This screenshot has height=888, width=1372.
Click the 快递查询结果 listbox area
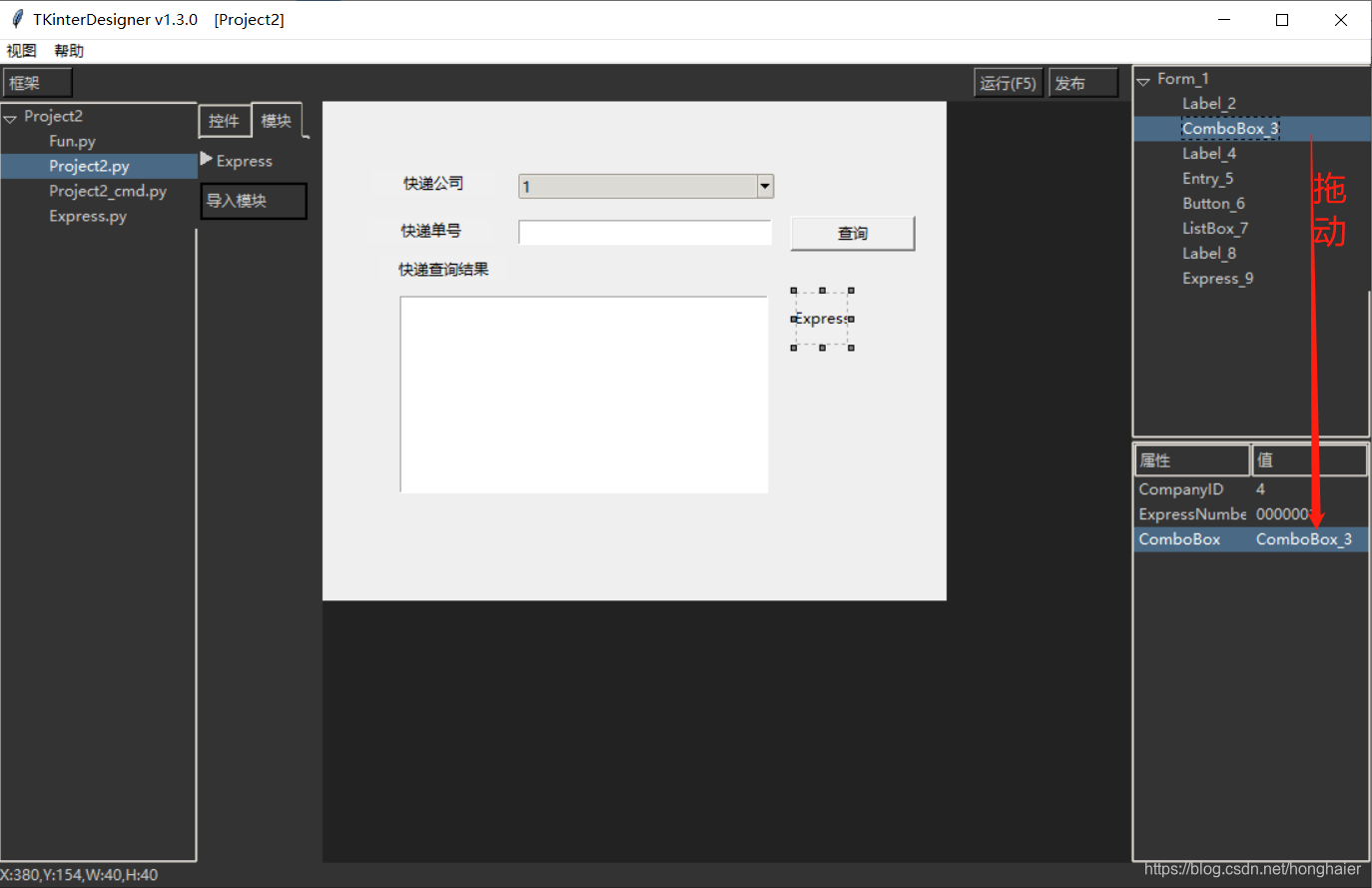(x=584, y=394)
